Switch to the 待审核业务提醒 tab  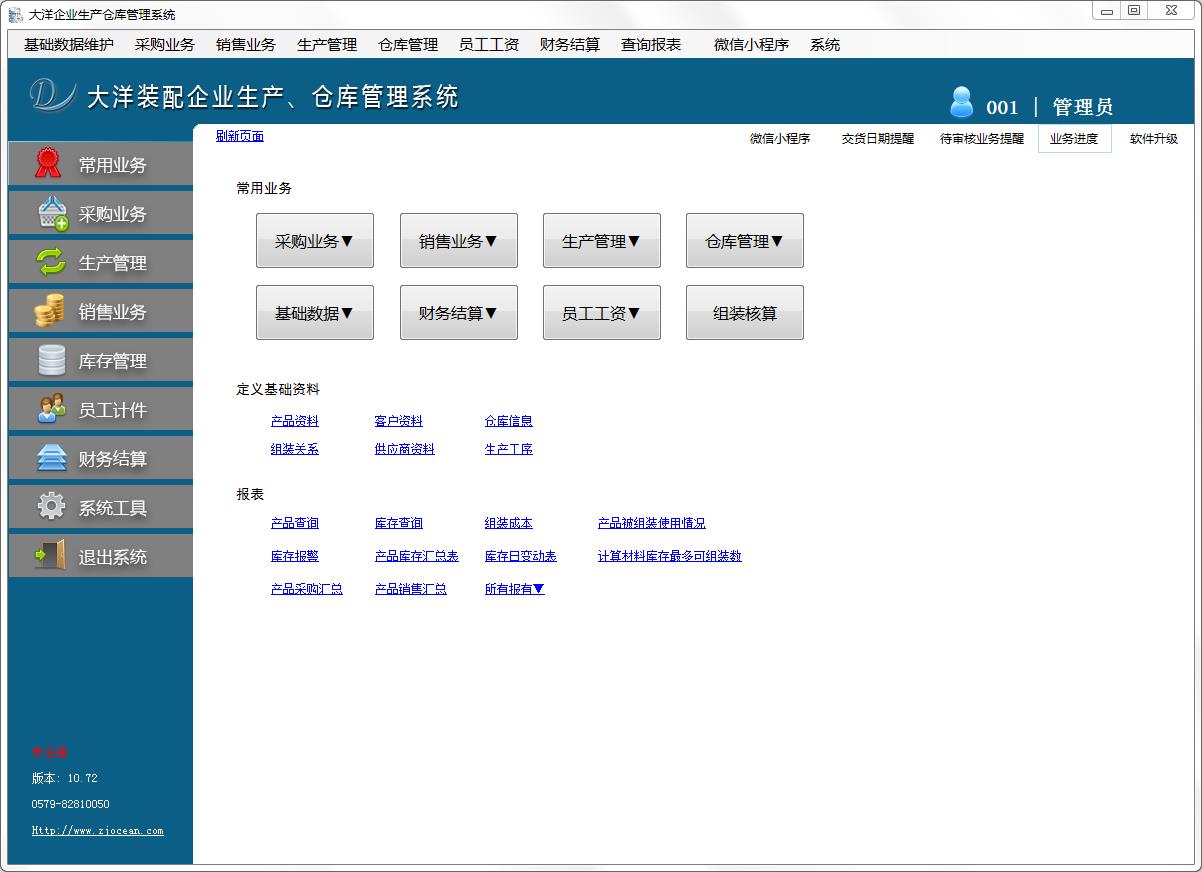[982, 139]
